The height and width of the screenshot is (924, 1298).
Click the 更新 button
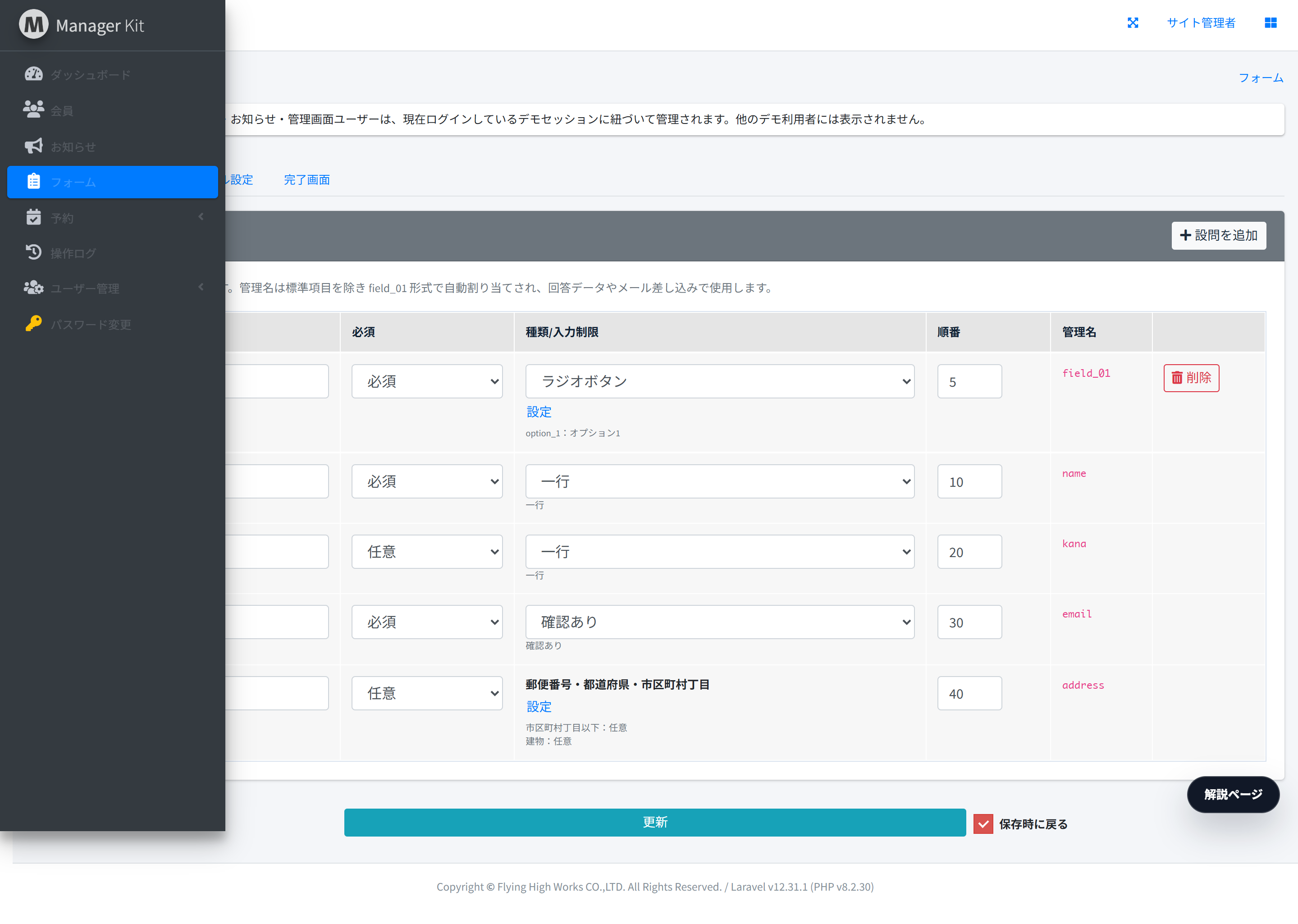point(655,822)
